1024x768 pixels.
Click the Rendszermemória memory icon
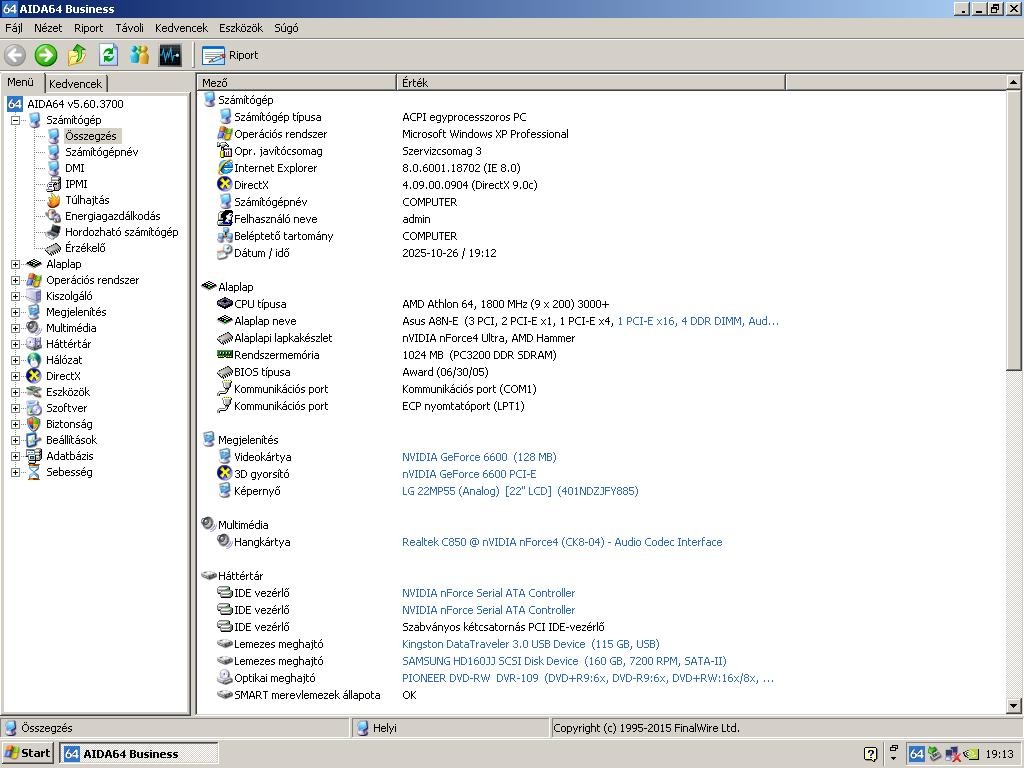click(225, 355)
